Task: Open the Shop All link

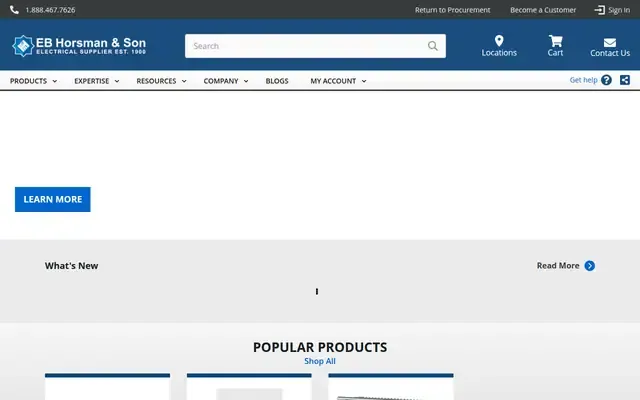Action: (x=320, y=361)
